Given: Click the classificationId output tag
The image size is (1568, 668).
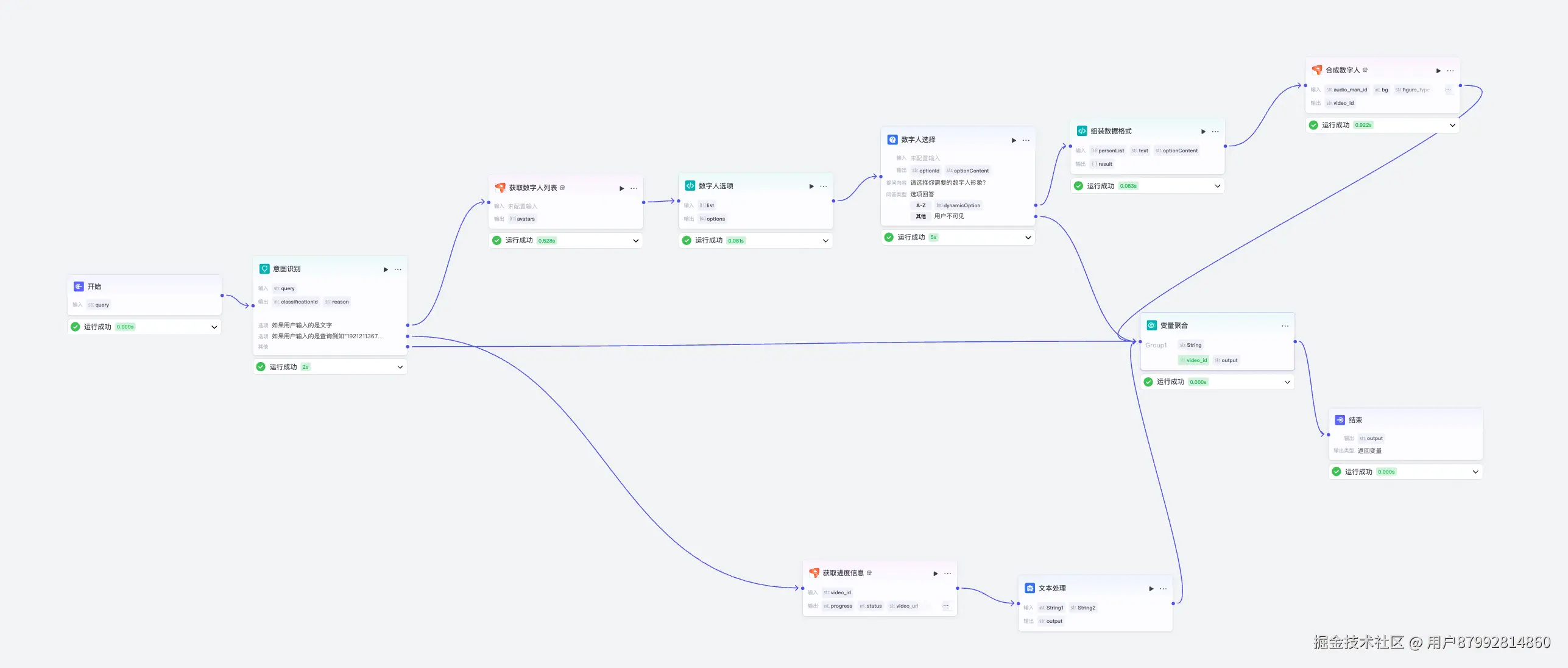Looking at the screenshot, I should tap(296, 302).
